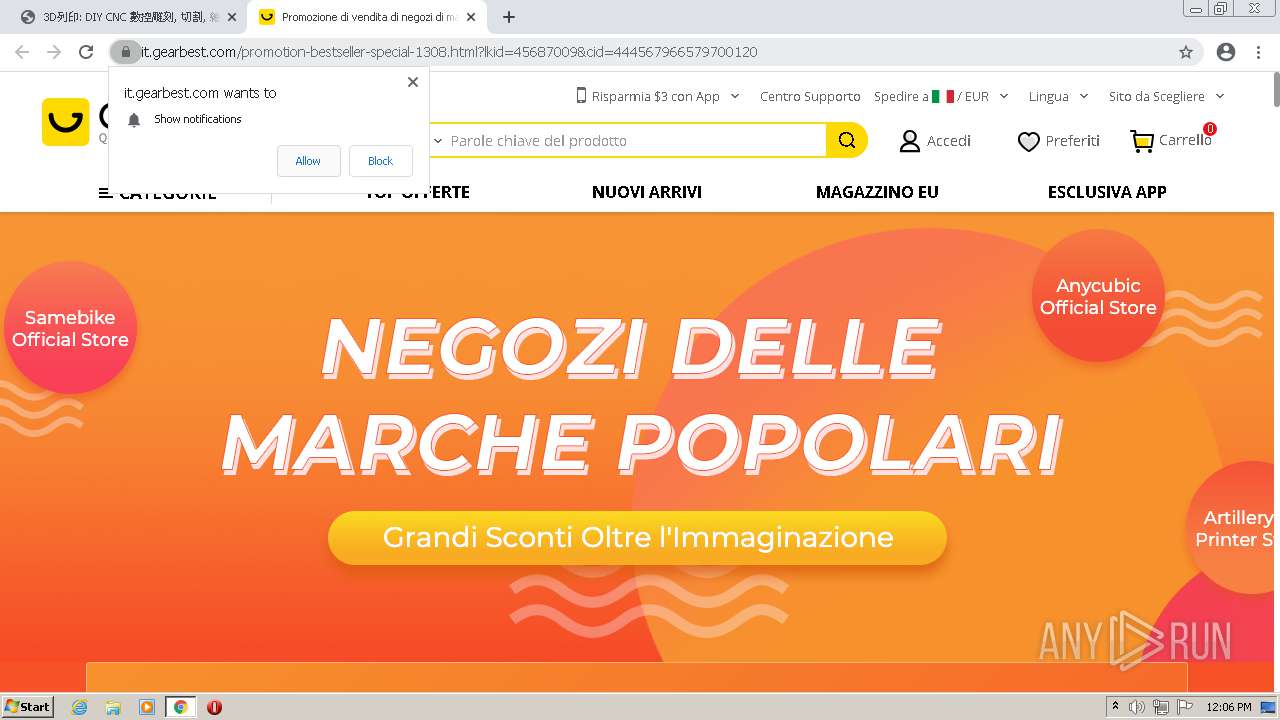Click the yellow search magnifier button
This screenshot has height=720, width=1280.
tap(847, 141)
